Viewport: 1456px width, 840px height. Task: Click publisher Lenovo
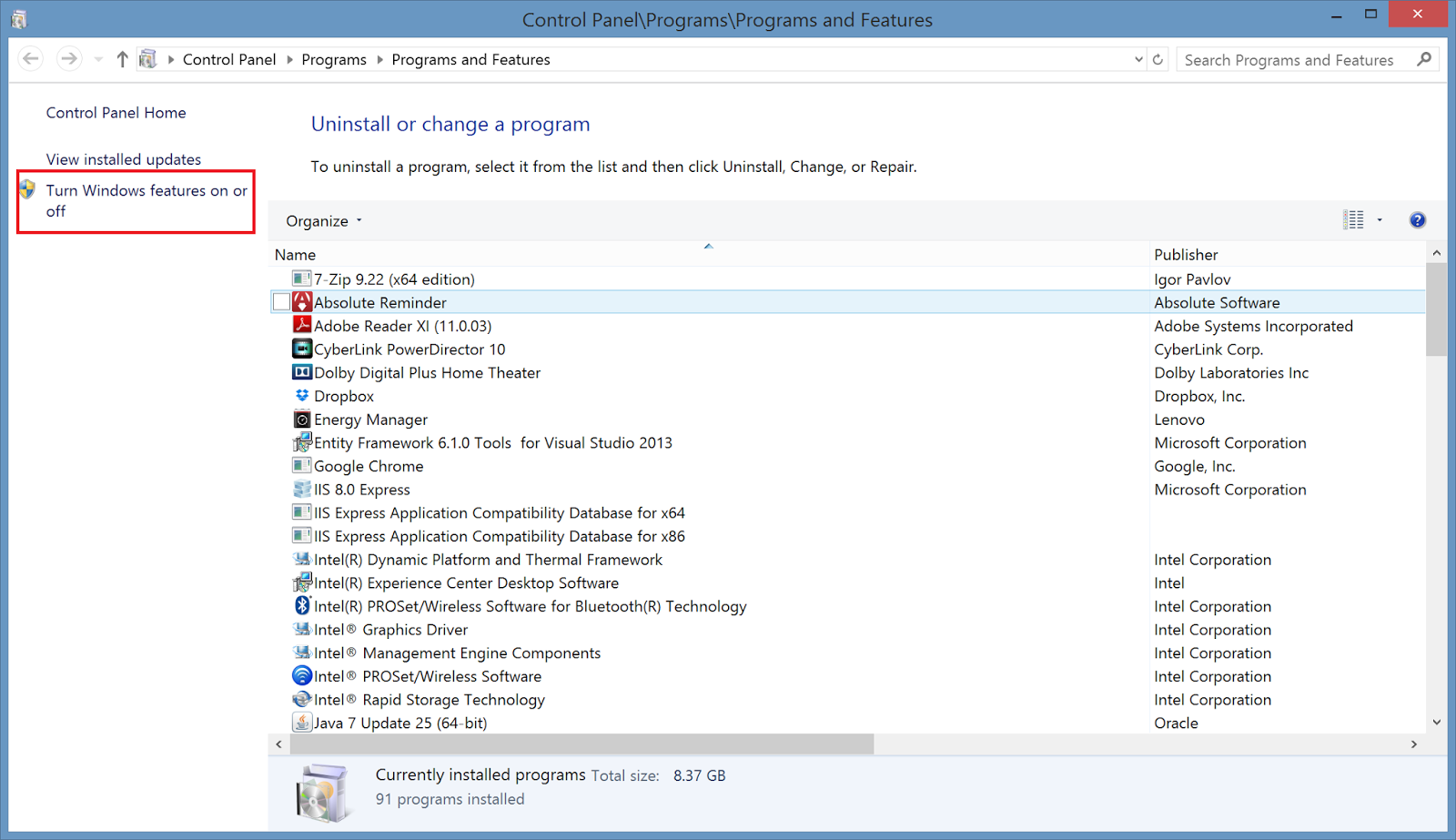pyautogui.click(x=1179, y=420)
